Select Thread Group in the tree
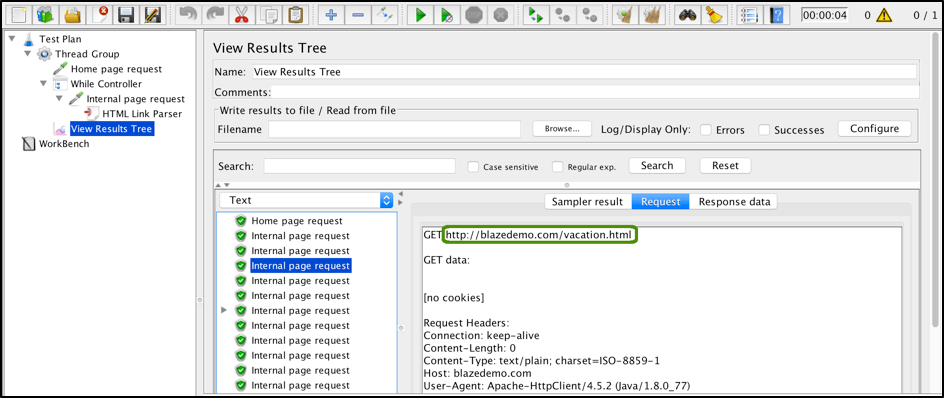Viewport: 944px width, 398px height. (x=87, y=54)
